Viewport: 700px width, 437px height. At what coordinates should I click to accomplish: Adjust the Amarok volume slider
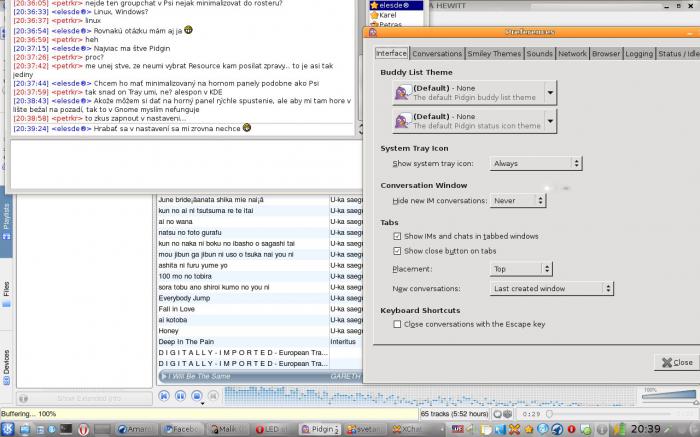[x=669, y=395]
